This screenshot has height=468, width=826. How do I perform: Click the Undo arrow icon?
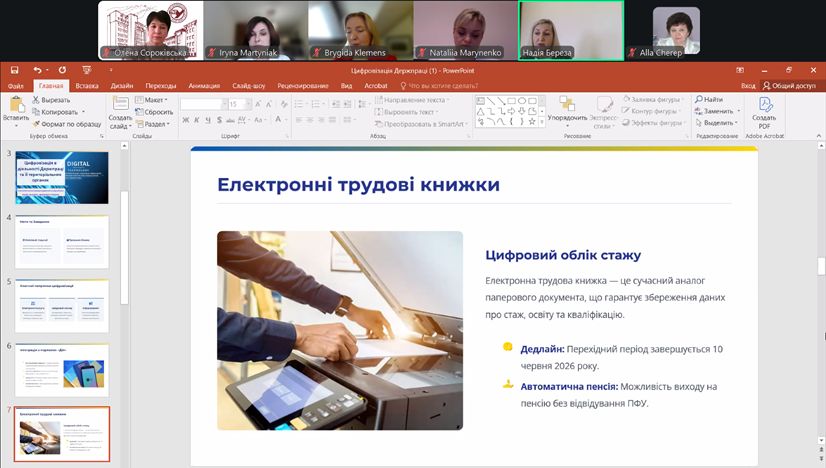click(37, 70)
